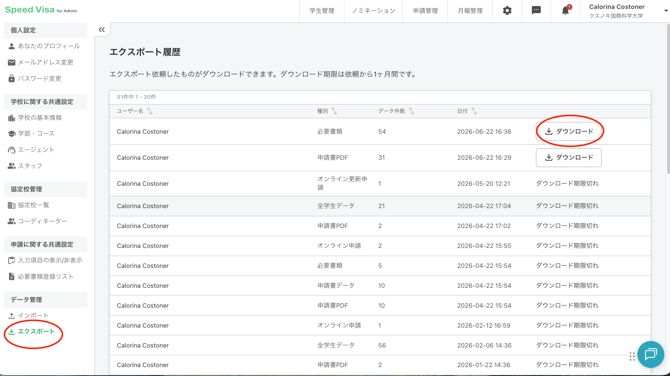Image resolution: width=670 pixels, height=376 pixels.
Task: Open the notifications bell
Action: coord(565,10)
